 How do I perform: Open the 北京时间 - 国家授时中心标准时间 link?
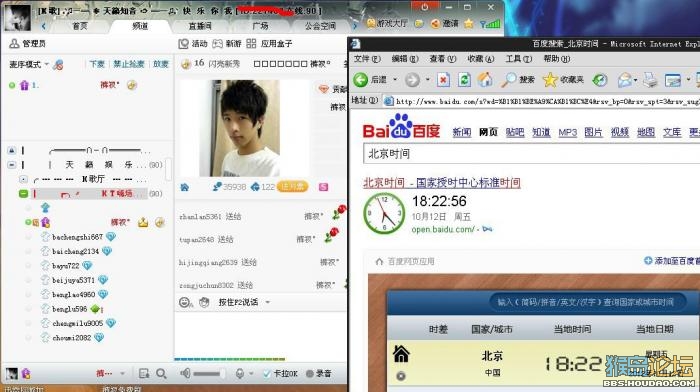coord(442,183)
